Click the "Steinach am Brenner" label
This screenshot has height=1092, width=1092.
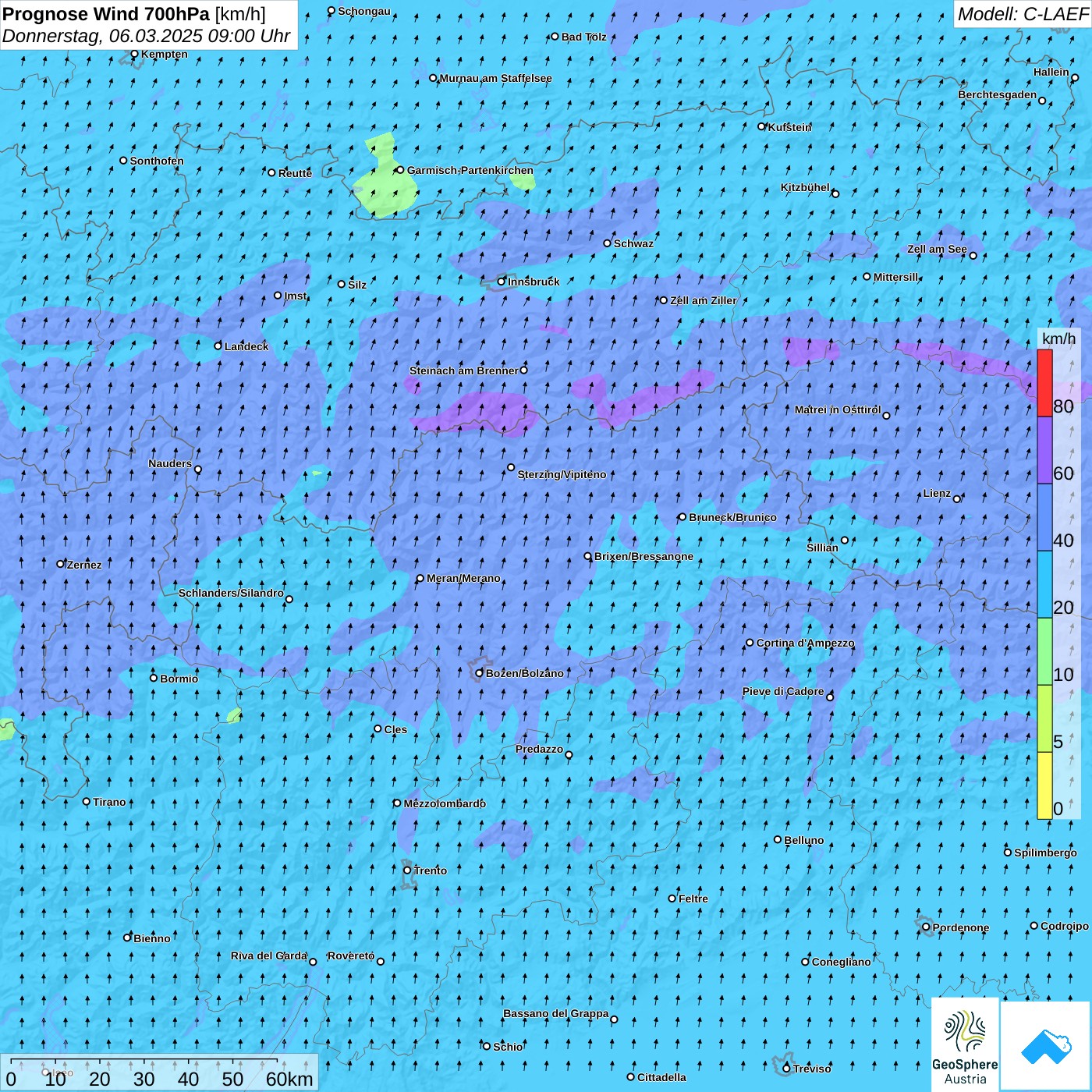463,370
